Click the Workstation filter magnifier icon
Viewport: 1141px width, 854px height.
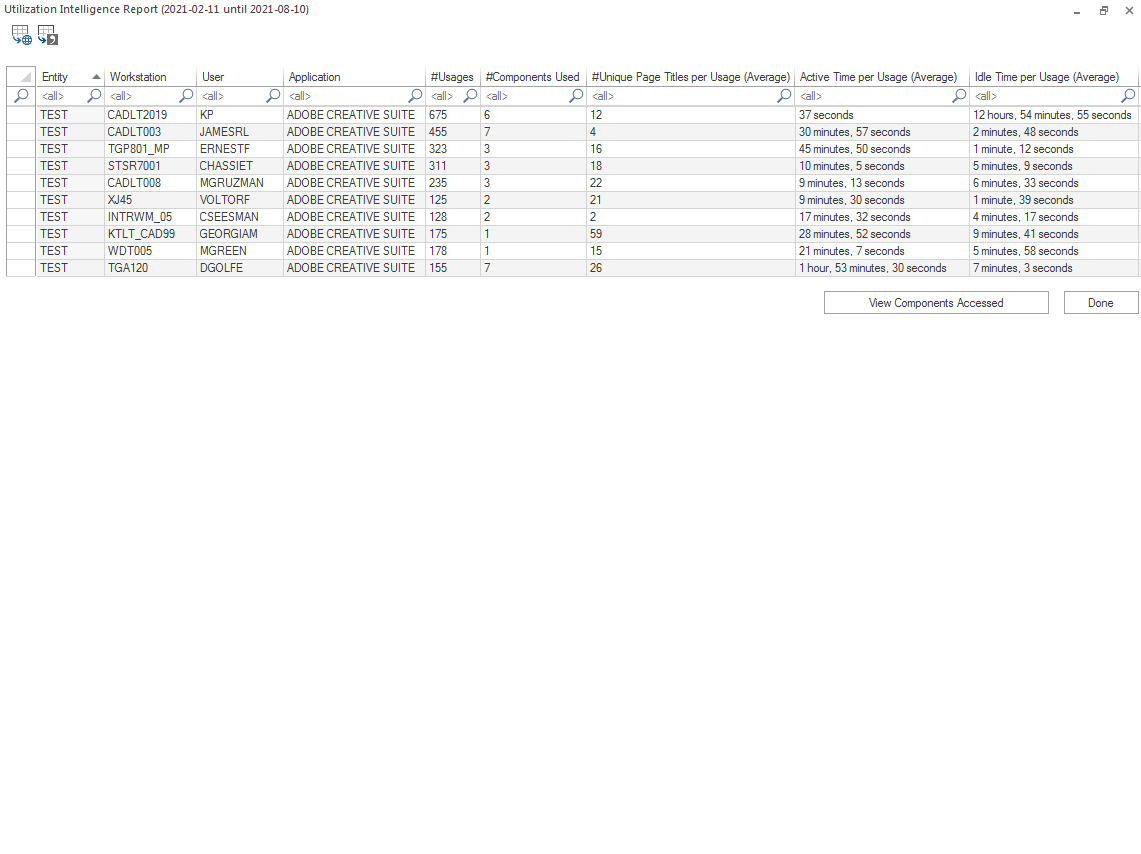(x=186, y=96)
